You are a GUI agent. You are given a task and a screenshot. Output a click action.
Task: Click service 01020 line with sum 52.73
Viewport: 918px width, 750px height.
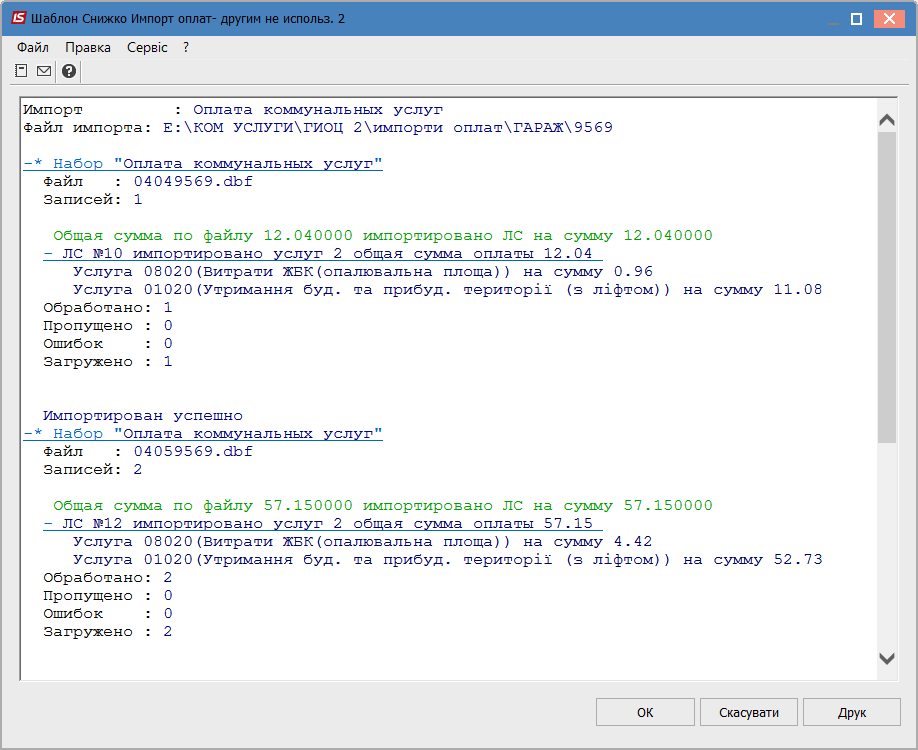(447, 560)
